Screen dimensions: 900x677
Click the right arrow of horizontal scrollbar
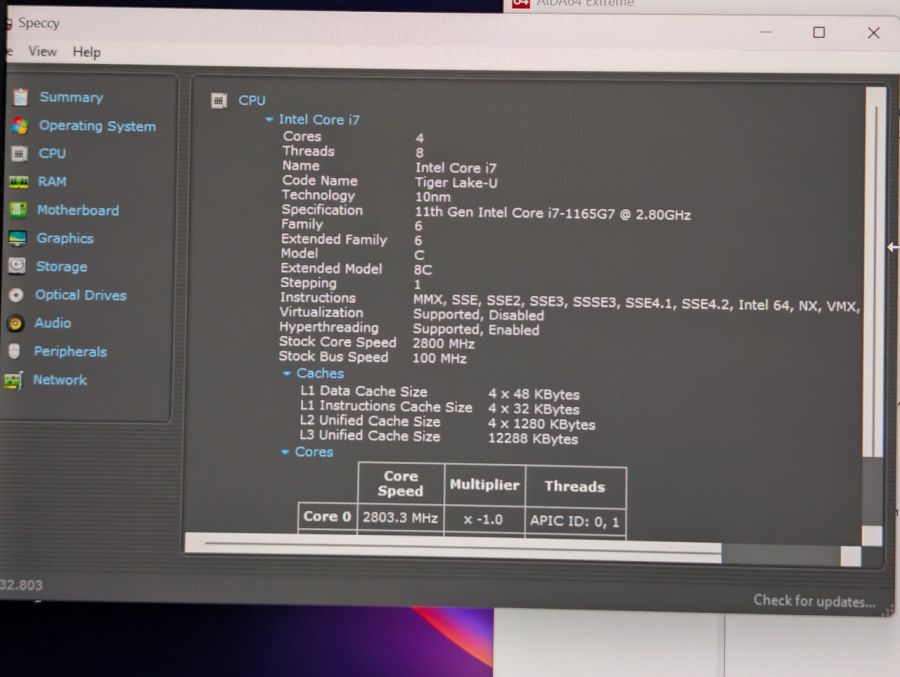coord(851,556)
